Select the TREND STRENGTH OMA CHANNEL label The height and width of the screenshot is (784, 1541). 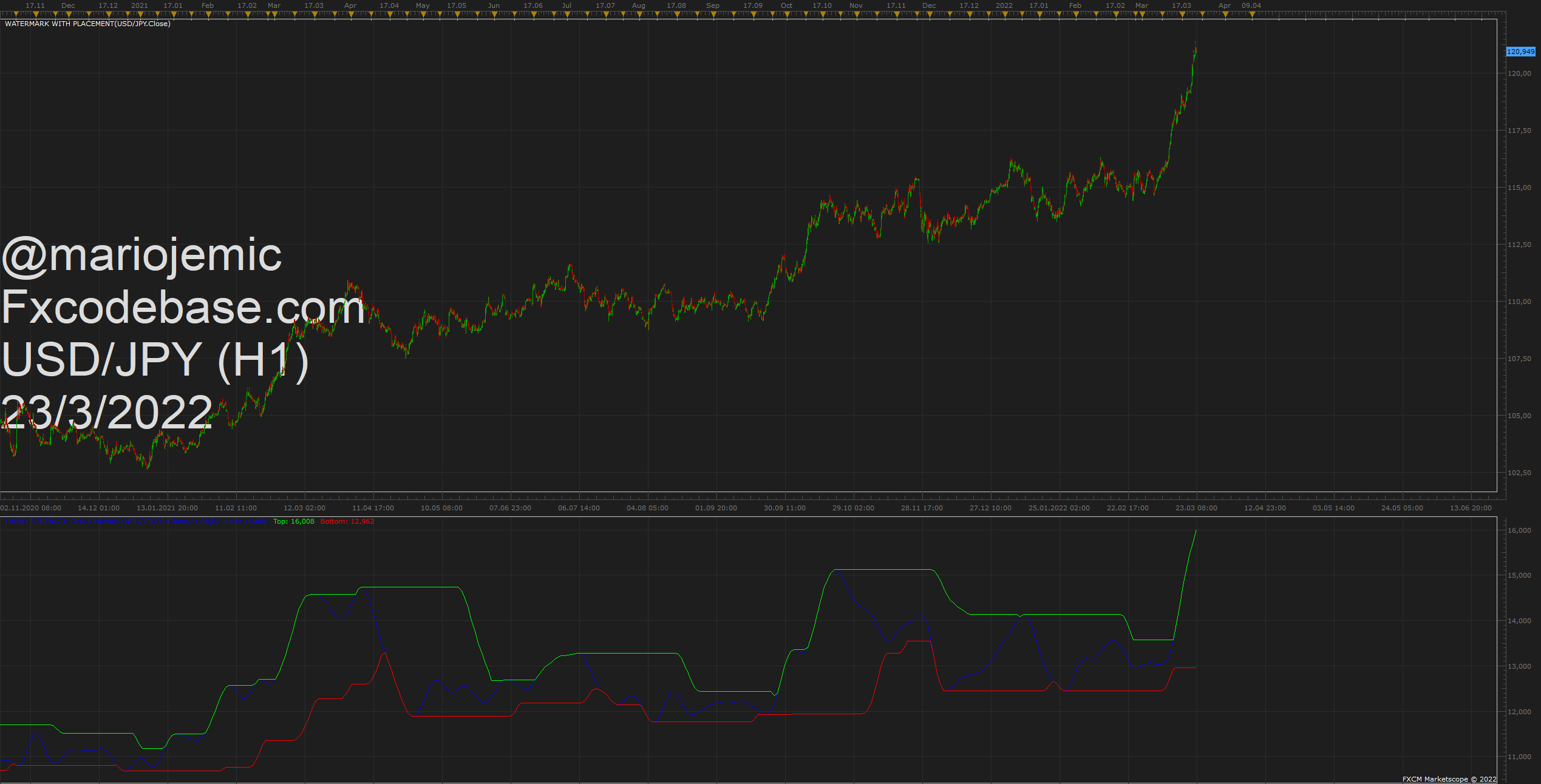[112, 521]
